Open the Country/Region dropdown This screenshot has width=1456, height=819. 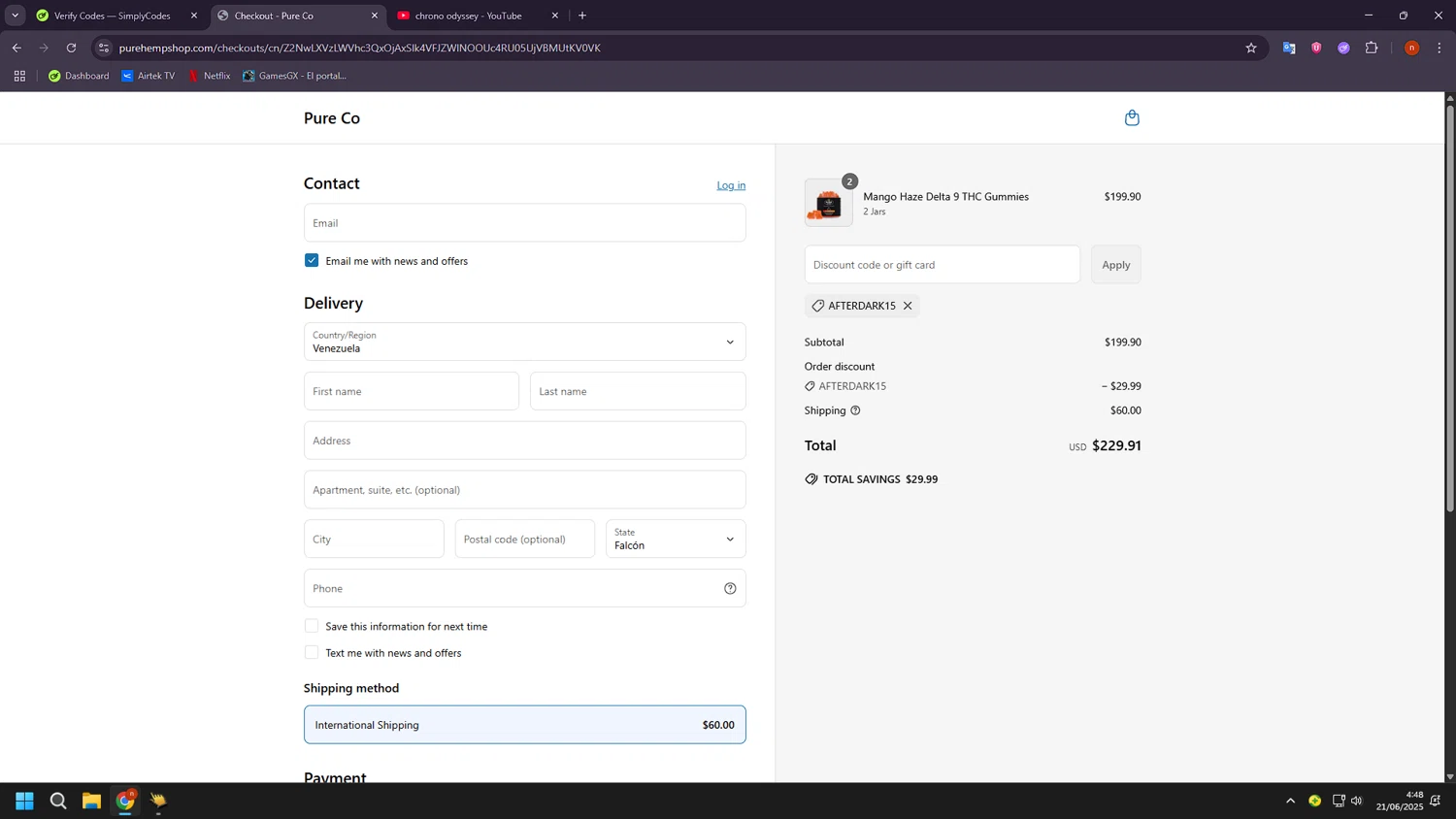(524, 342)
